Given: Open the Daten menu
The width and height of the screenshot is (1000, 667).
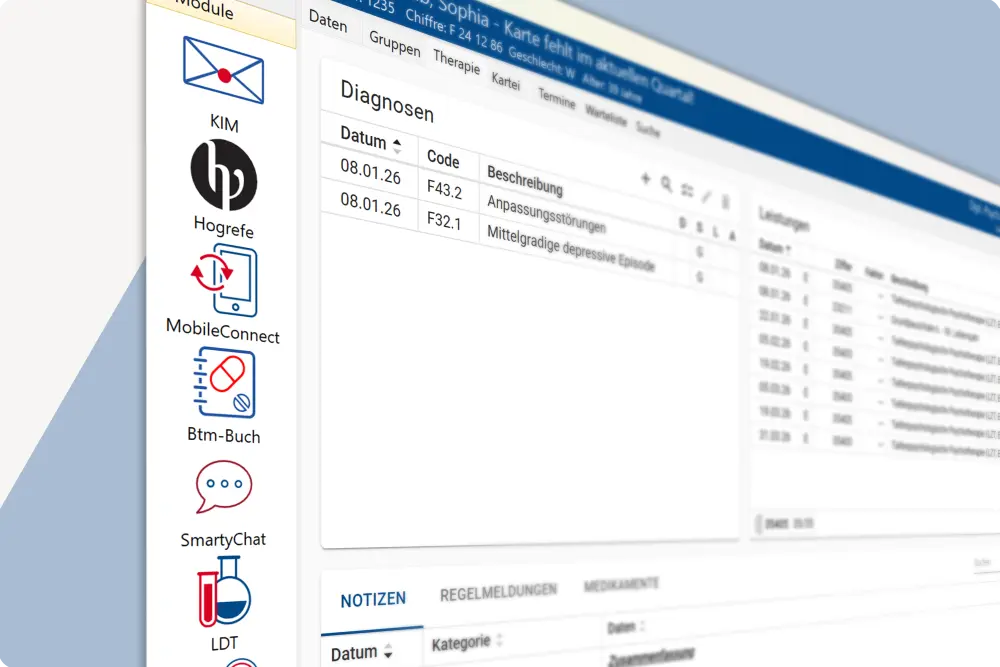Looking at the screenshot, I should [328, 21].
